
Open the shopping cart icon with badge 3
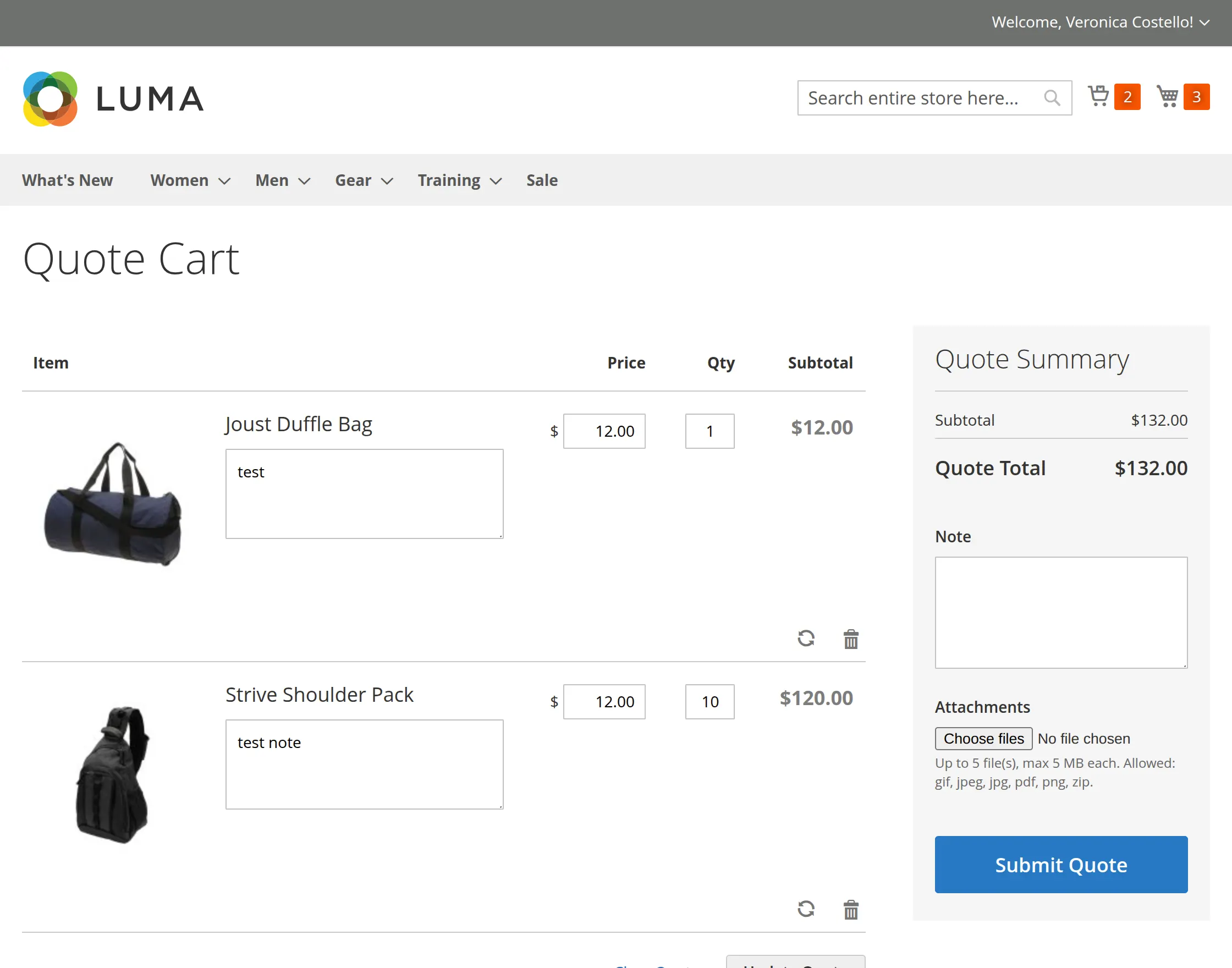(x=1182, y=97)
